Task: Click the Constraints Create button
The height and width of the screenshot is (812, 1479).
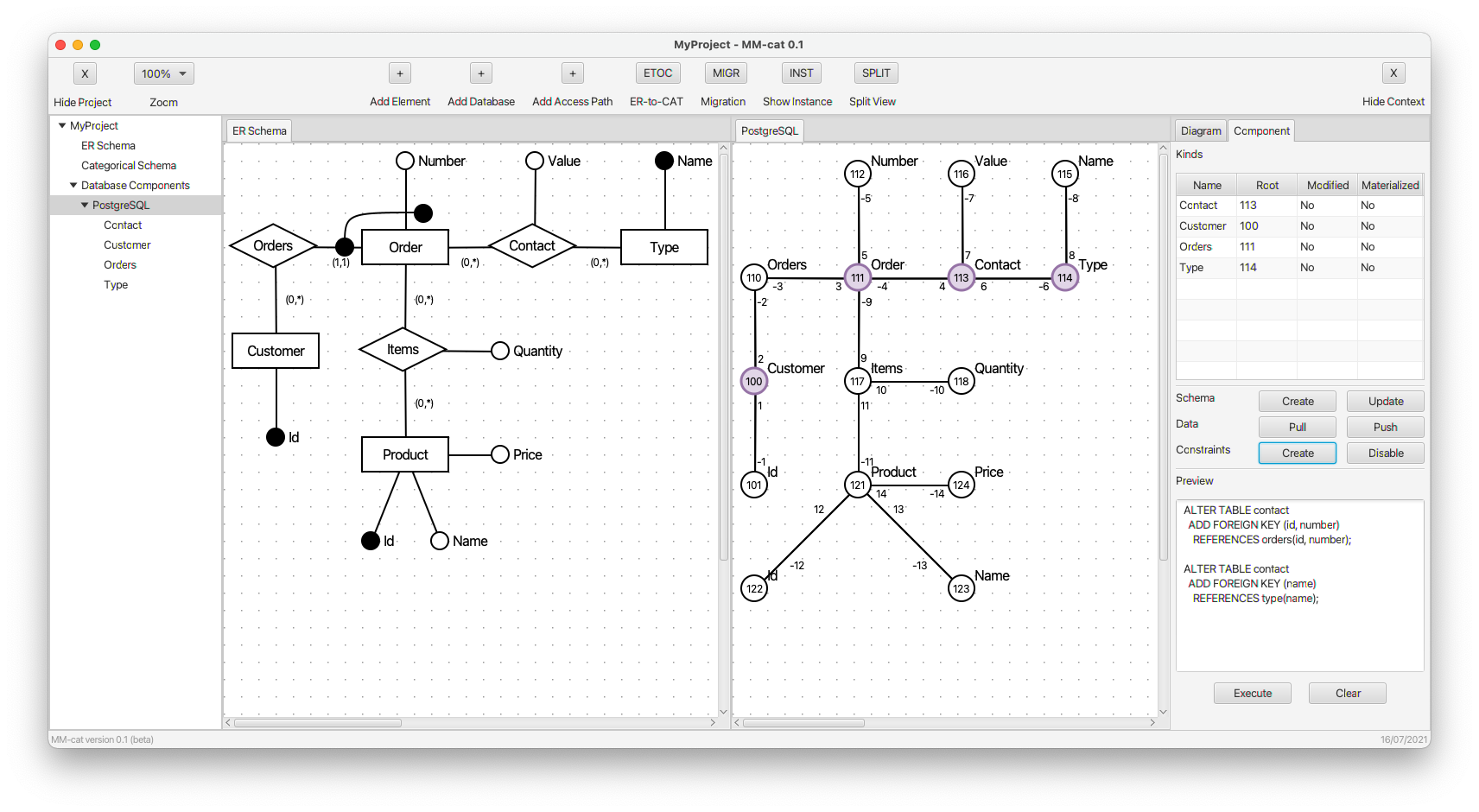Action: click(x=1298, y=454)
